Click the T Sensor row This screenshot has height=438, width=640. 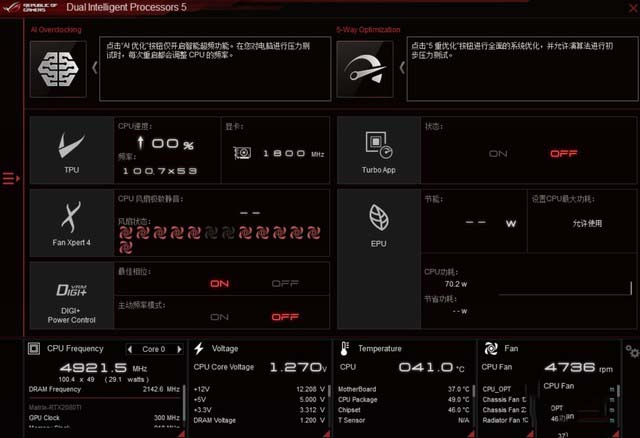(403, 420)
